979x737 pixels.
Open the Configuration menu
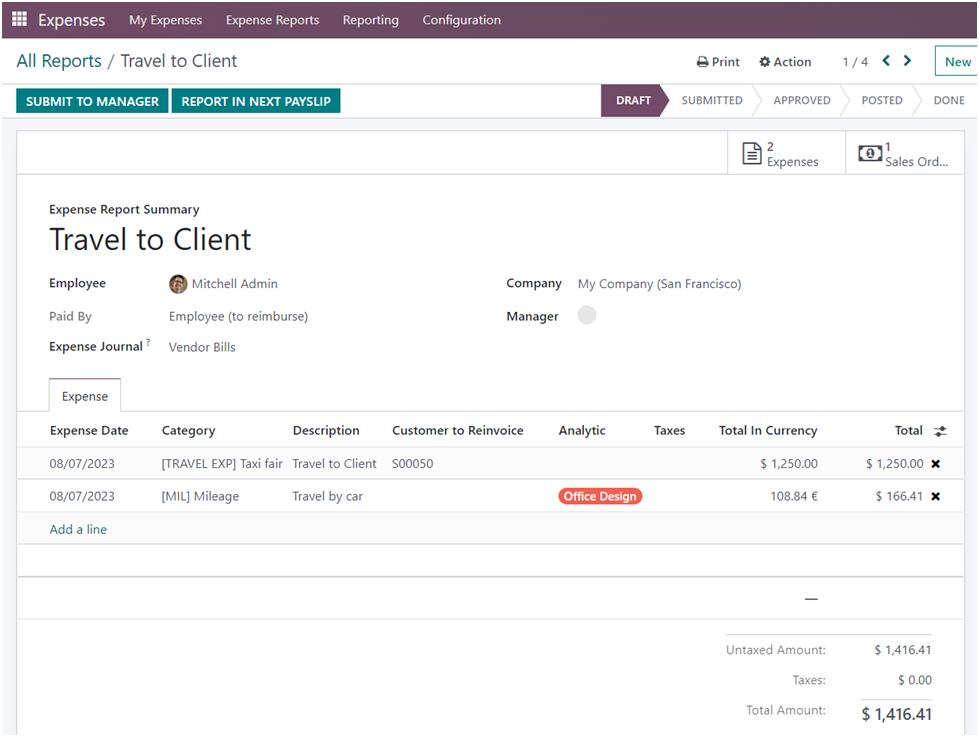click(461, 20)
